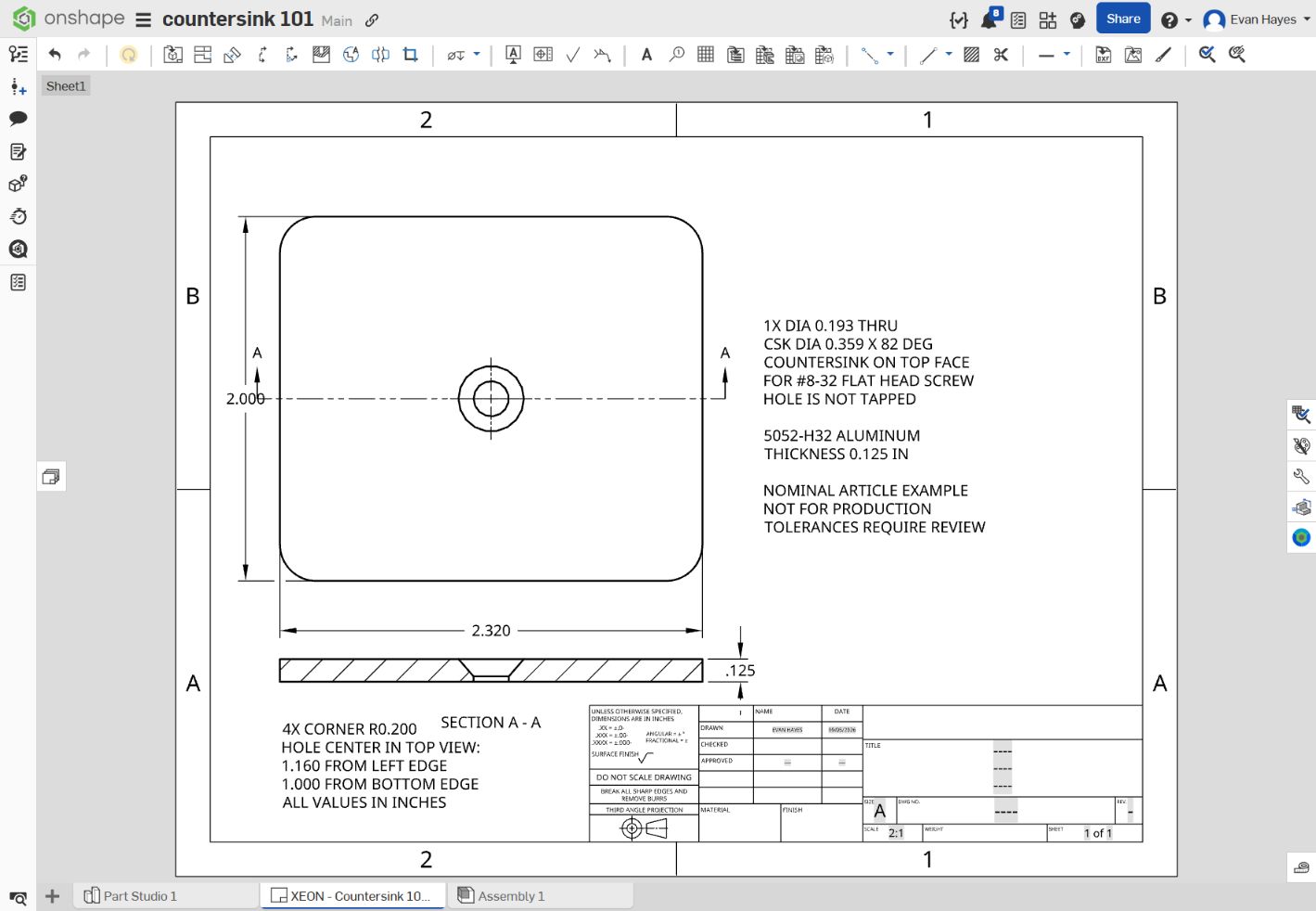
Task: Select the Section view tool
Action: point(262,55)
